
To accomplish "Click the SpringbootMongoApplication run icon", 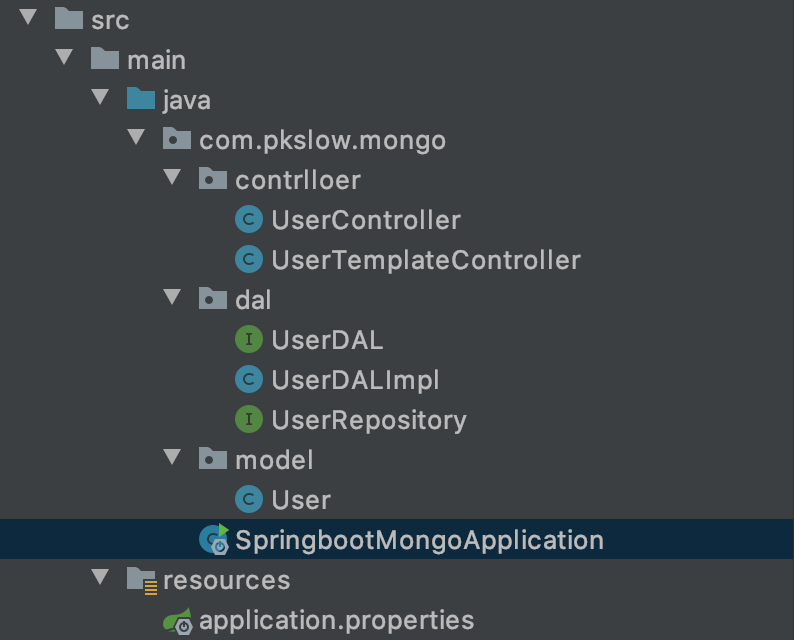I will point(213,539).
